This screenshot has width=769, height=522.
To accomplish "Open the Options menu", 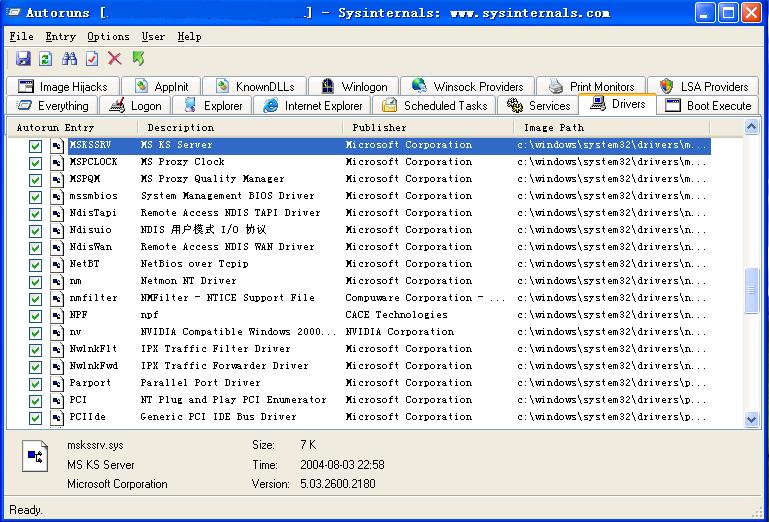I will (x=107, y=36).
